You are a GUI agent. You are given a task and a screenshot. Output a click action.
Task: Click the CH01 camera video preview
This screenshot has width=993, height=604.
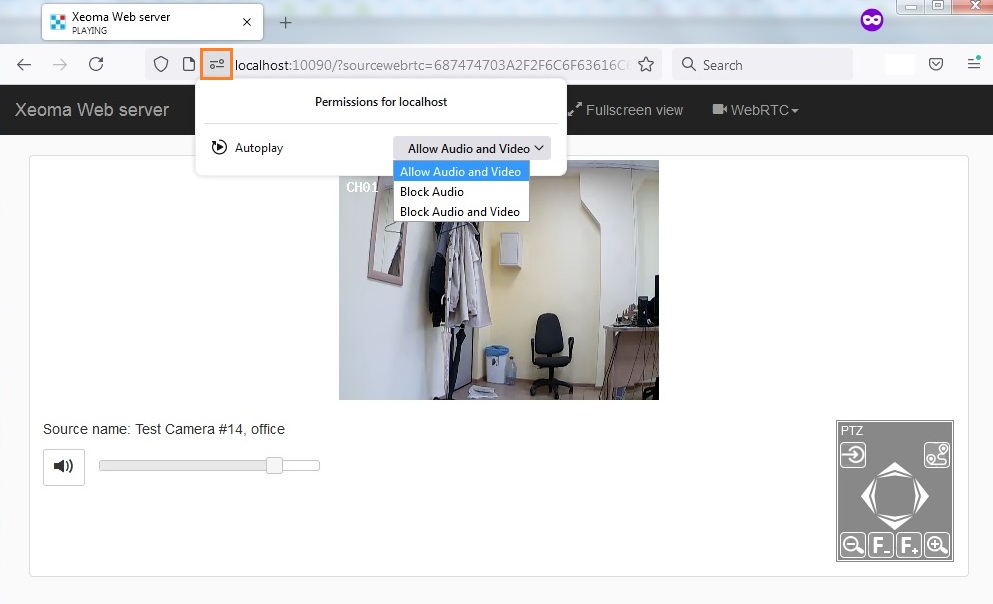(499, 280)
